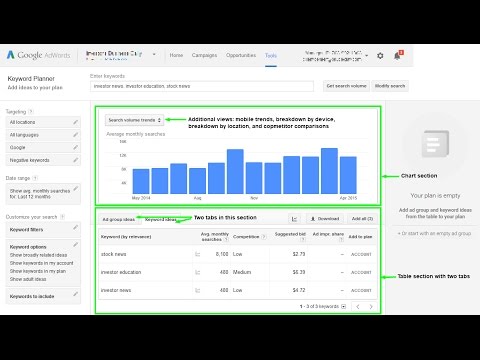The width and height of the screenshot is (480, 360).
Task: Open the Campaigns menu item
Action: coord(204,55)
